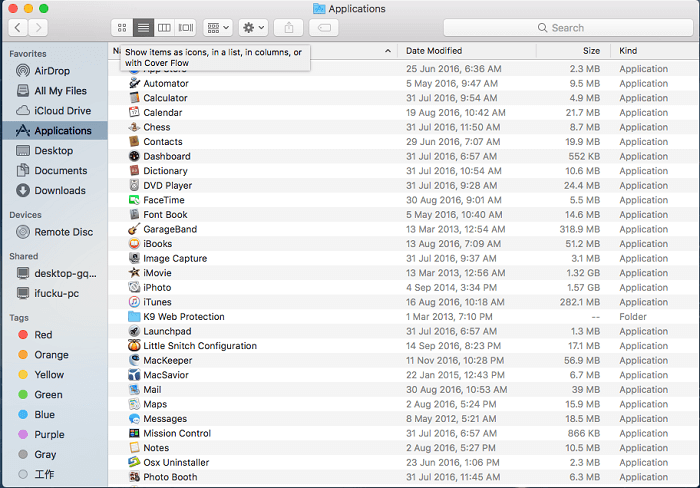Select the iTunes application icon
This screenshot has height=488, width=700.
coord(134,302)
